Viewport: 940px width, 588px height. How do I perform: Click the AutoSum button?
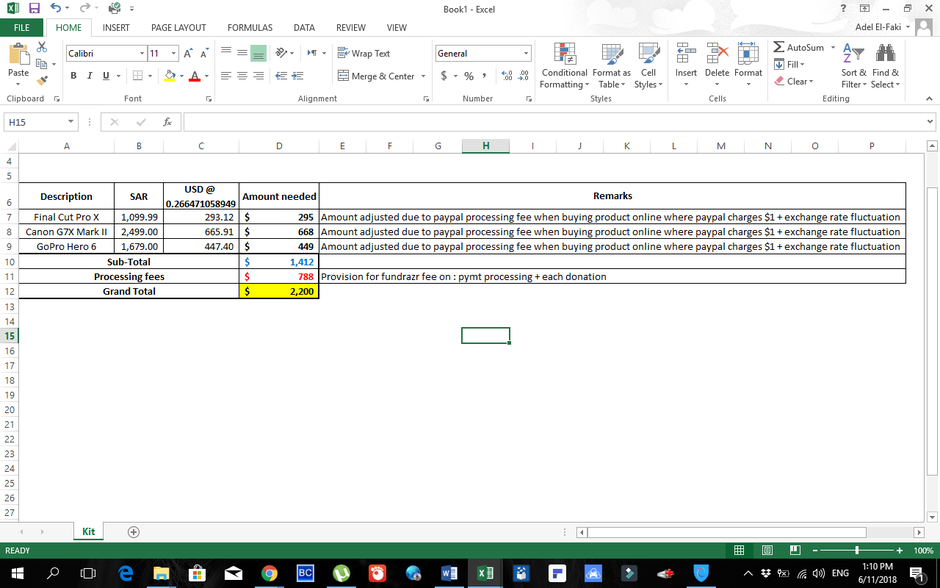[799, 47]
